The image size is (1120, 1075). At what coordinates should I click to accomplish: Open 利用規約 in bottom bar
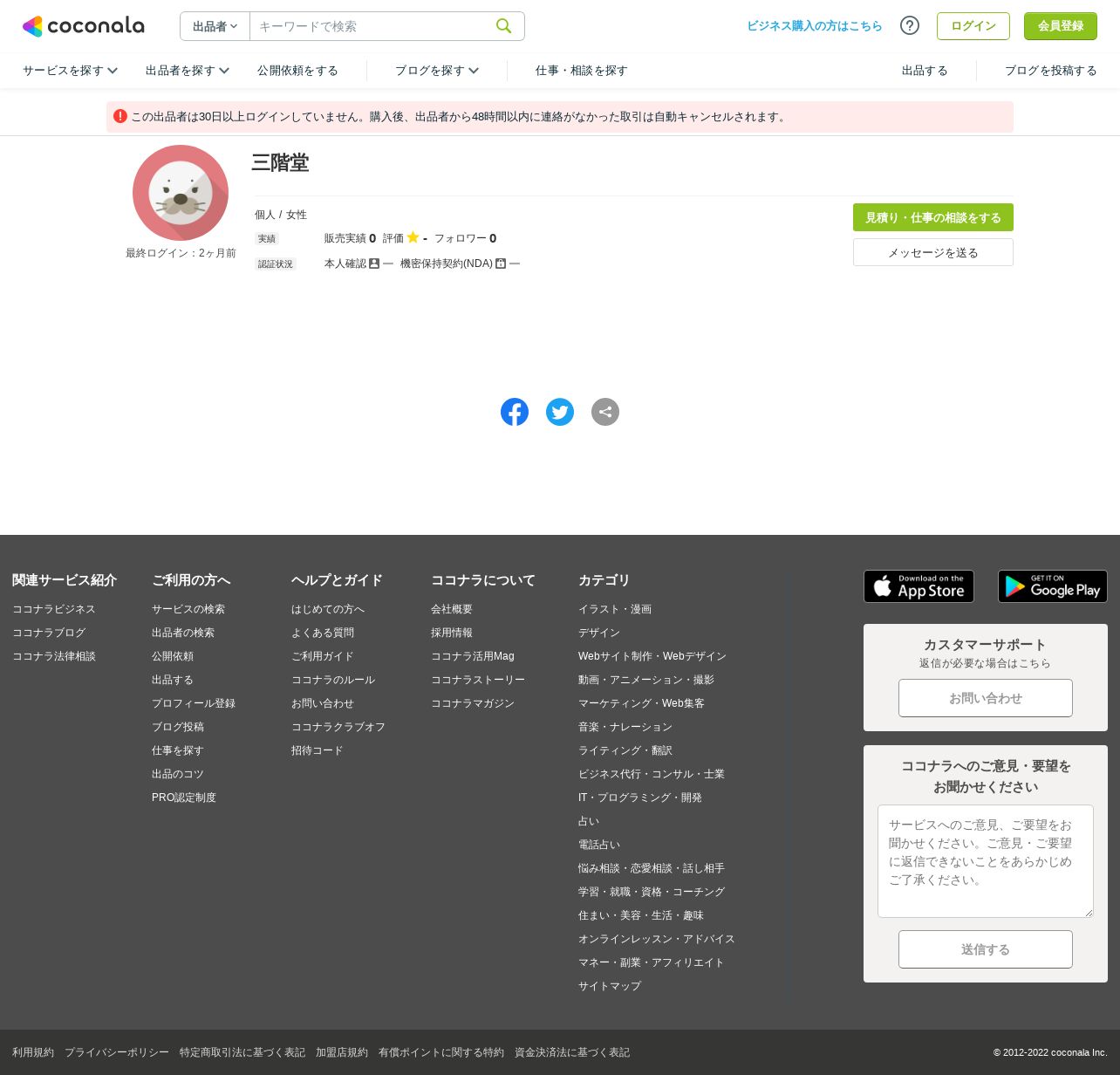click(x=33, y=1052)
